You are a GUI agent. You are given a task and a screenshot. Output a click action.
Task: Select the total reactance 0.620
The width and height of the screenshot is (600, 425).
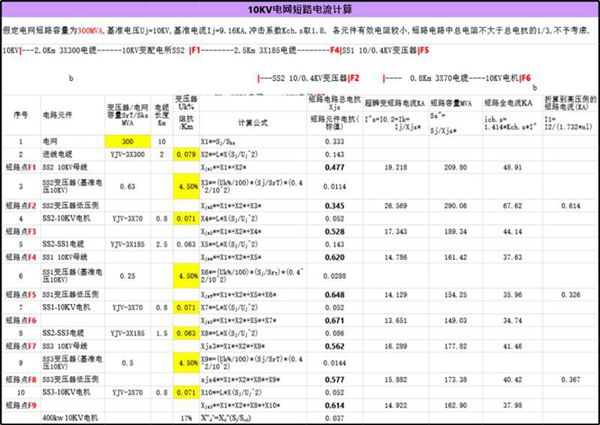[334, 257]
